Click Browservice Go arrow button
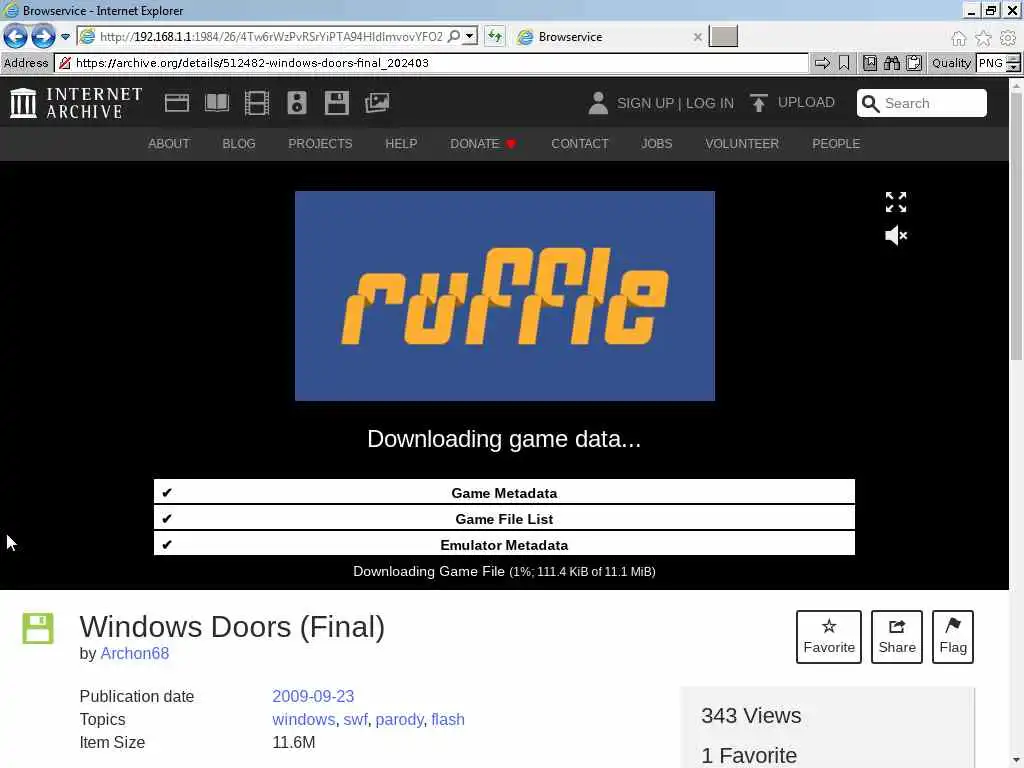 pos(822,63)
